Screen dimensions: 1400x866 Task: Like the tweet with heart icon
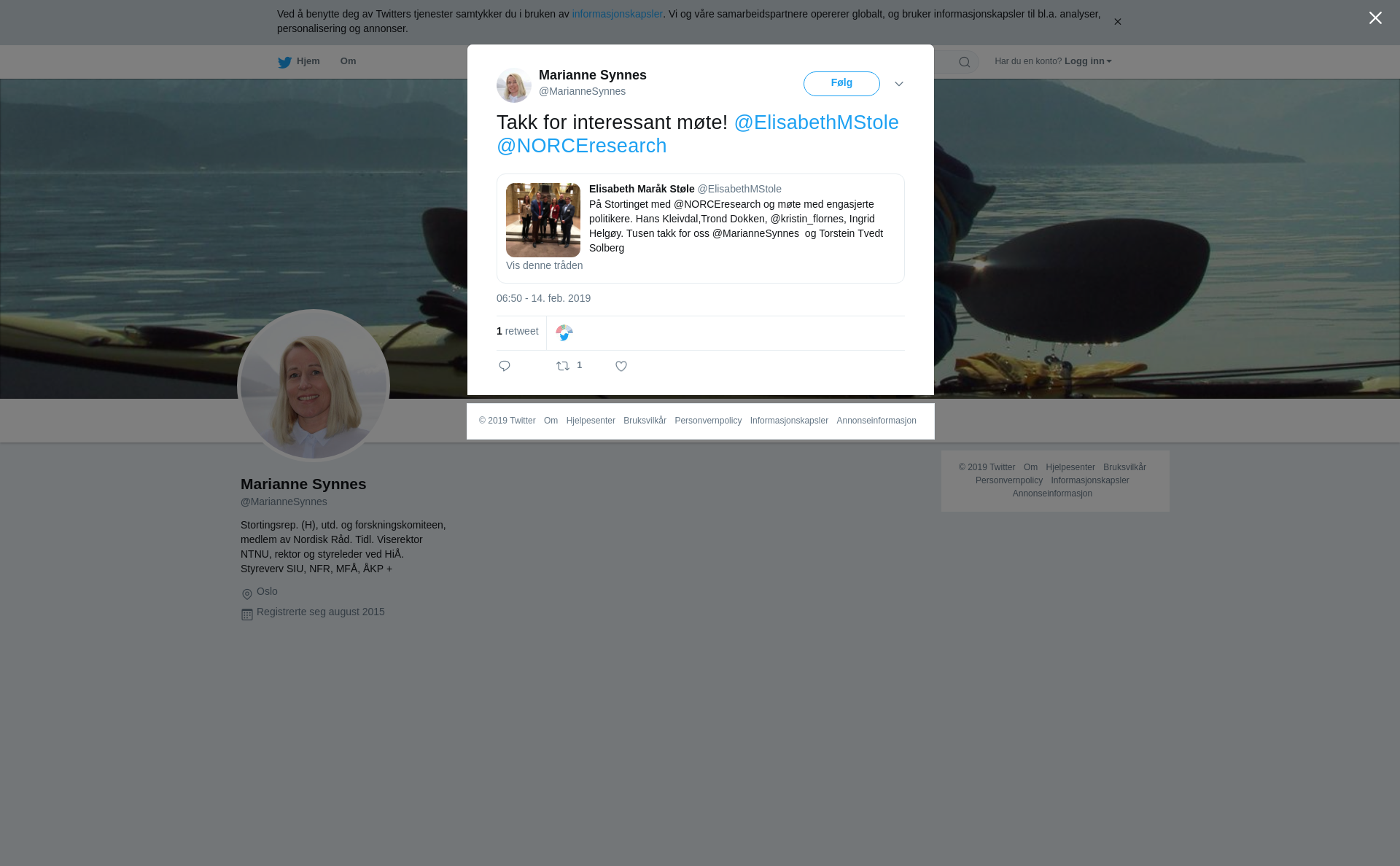point(621,366)
